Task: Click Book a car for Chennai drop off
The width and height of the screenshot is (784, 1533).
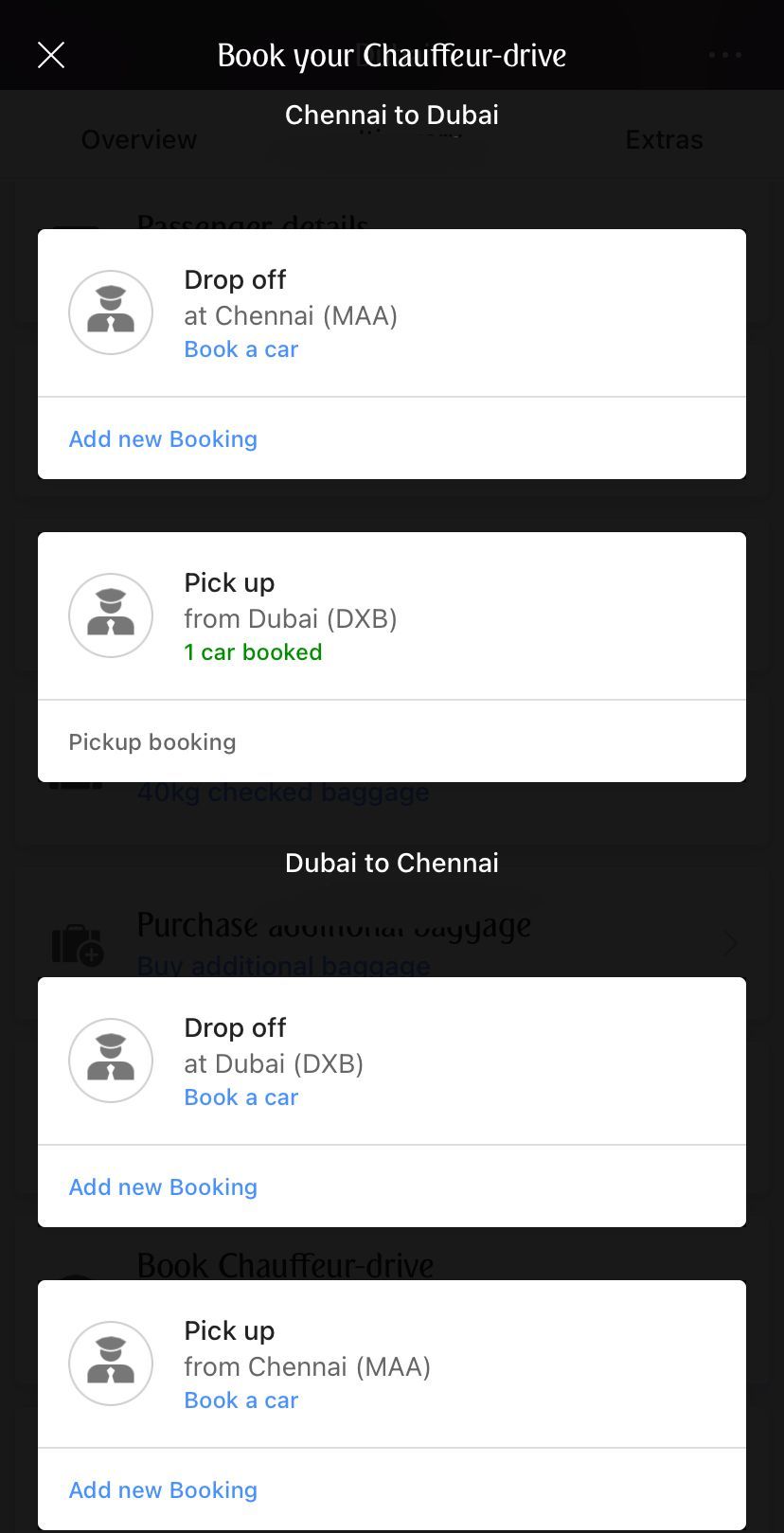Action: point(241,349)
